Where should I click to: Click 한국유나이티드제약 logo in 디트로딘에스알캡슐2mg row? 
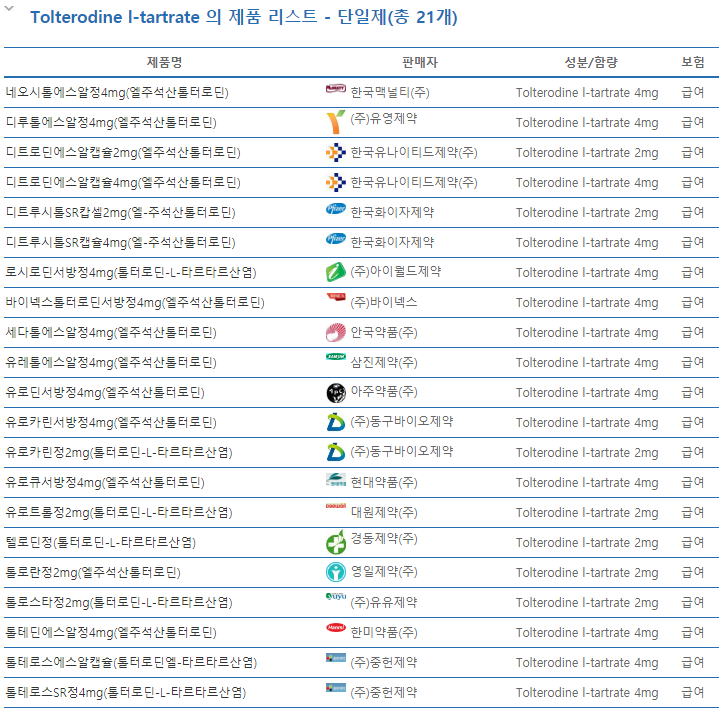coord(336,152)
